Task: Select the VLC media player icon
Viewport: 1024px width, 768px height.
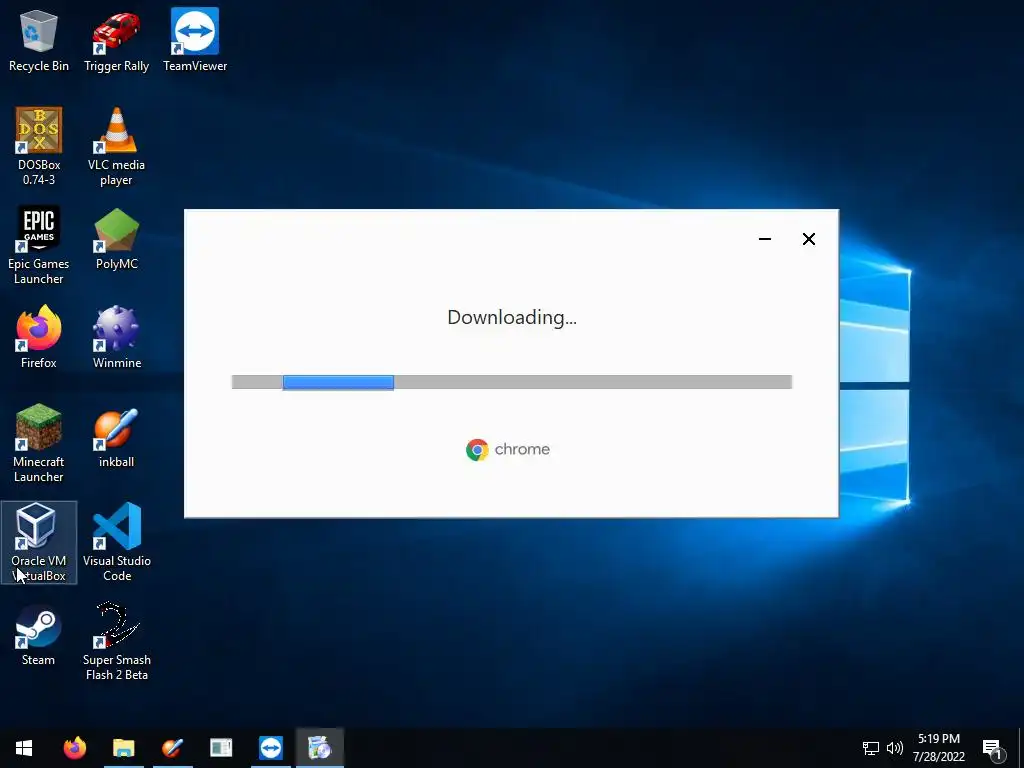Action: 116,146
